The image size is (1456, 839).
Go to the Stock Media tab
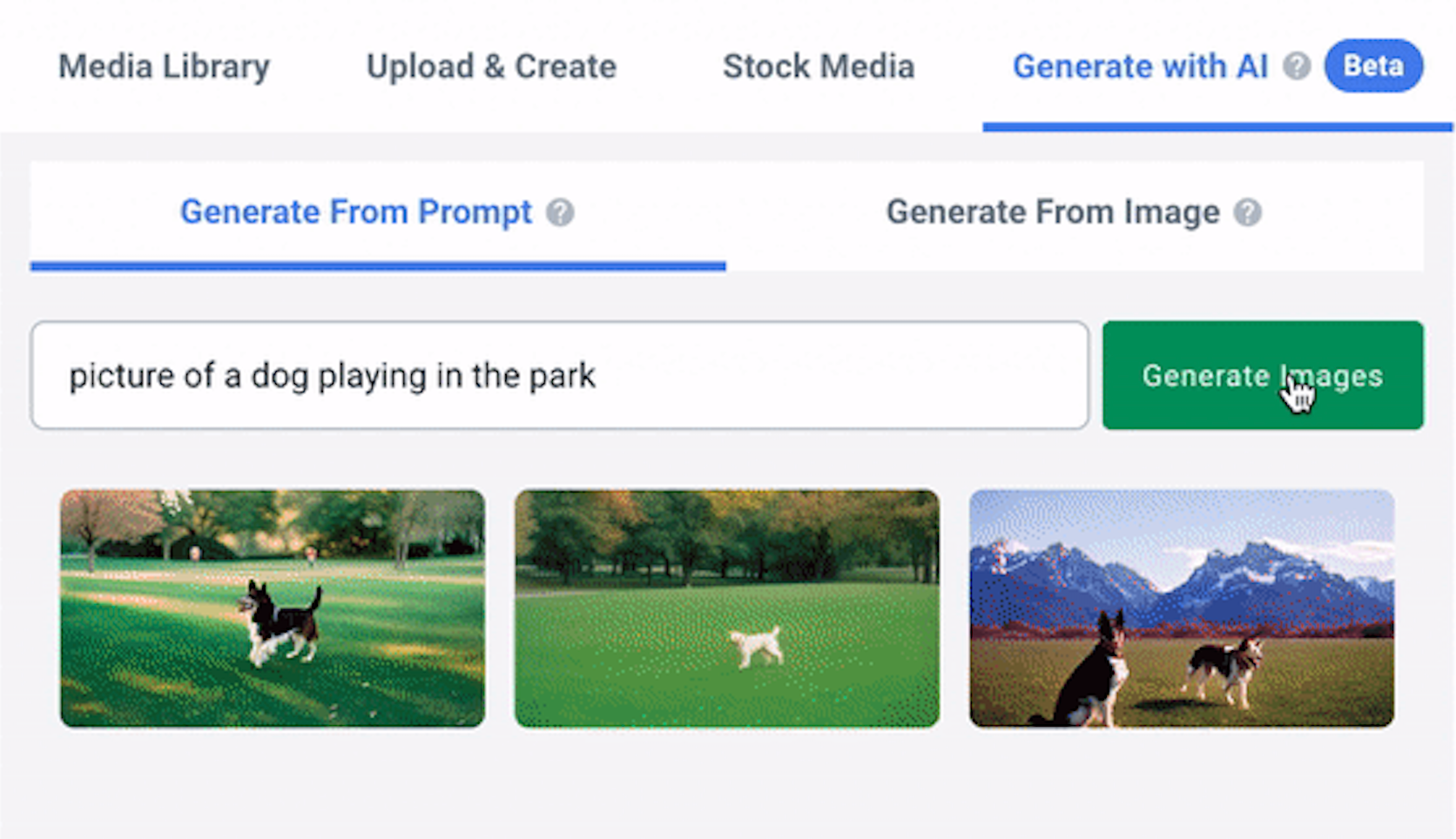818,67
